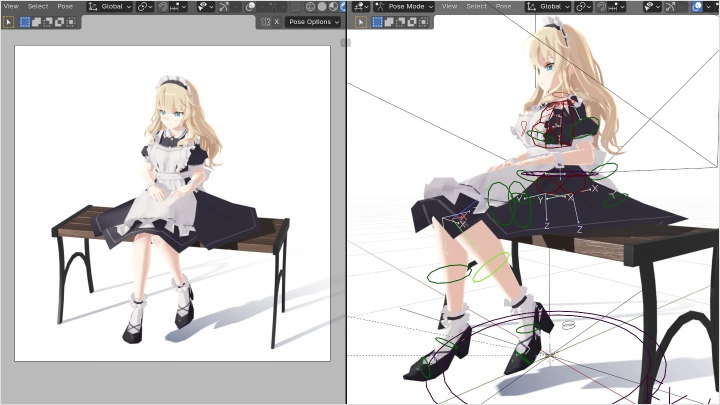Viewport: 720px width, 405px height.
Task: Click the pivot point icon in left header
Action: (145, 6)
